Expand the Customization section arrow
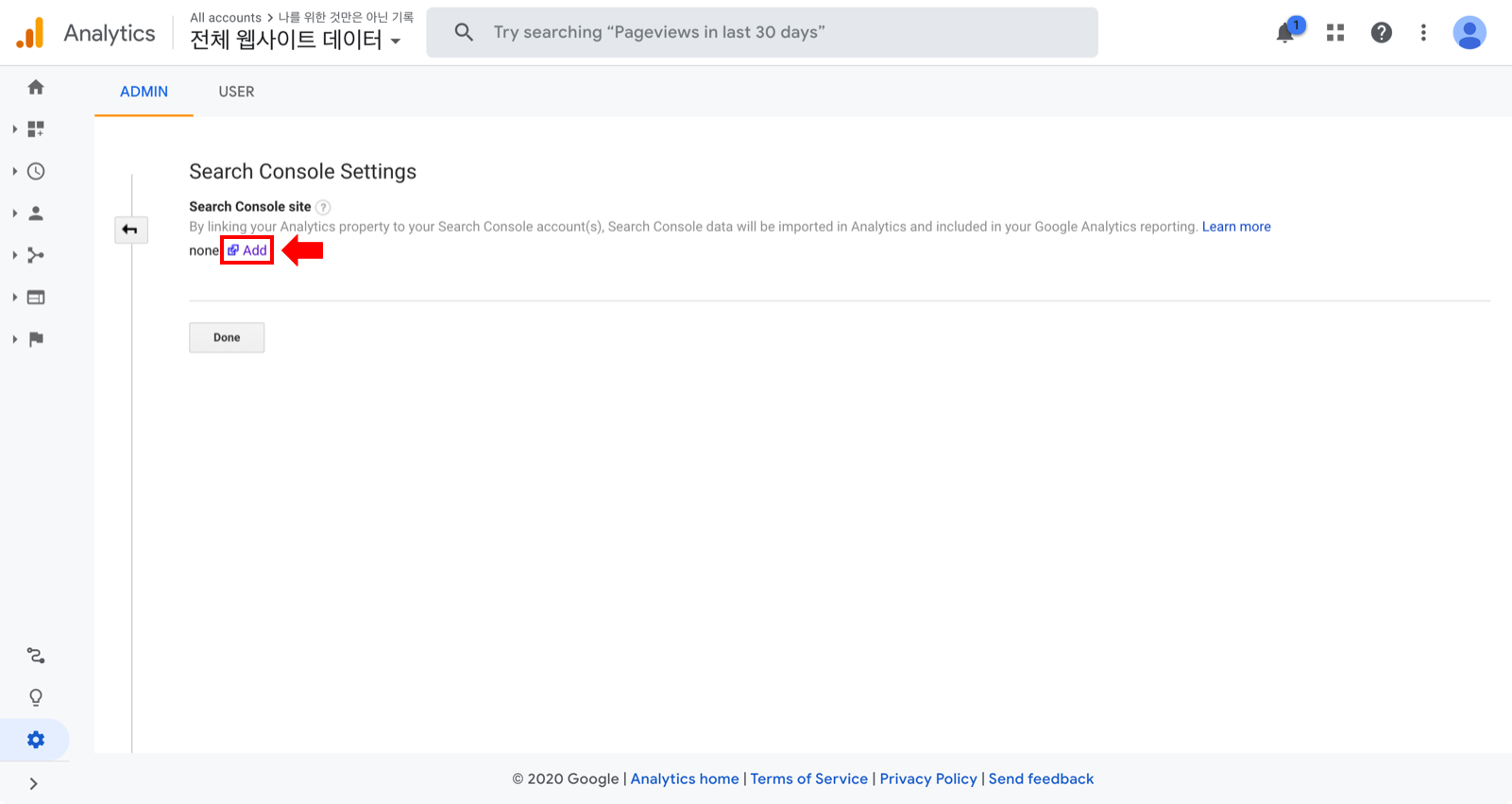1512x804 pixels. 15,129
